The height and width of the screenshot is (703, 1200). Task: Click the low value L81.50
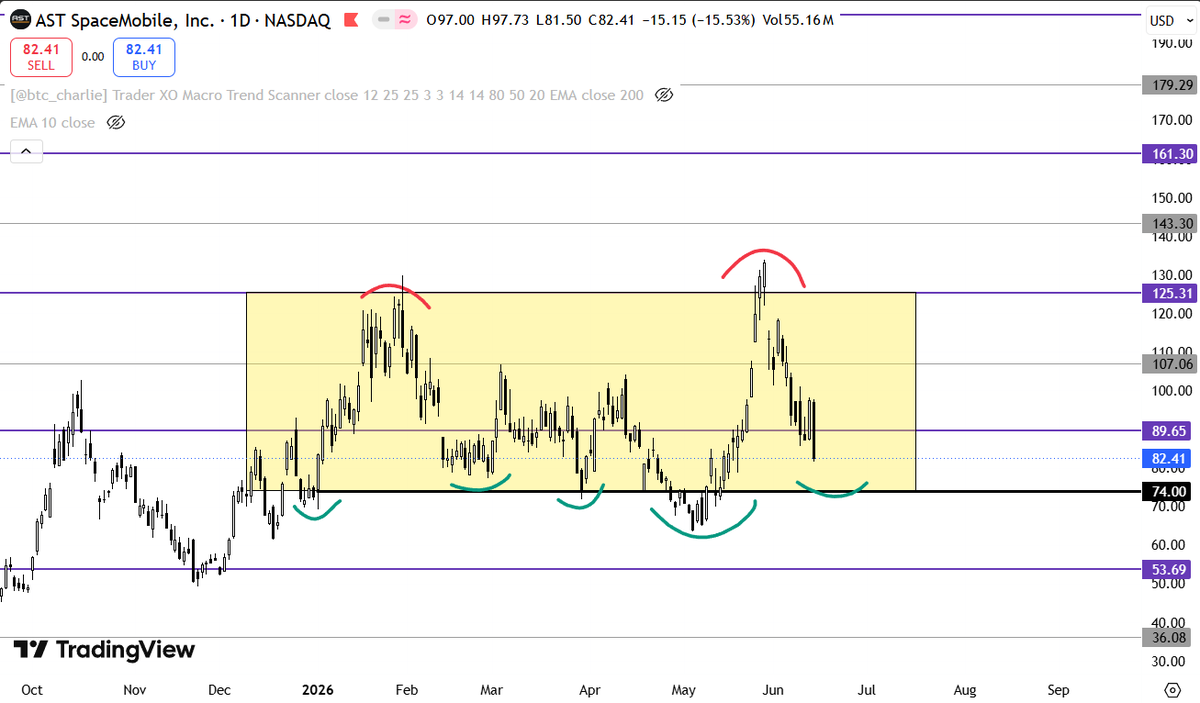coord(561,20)
